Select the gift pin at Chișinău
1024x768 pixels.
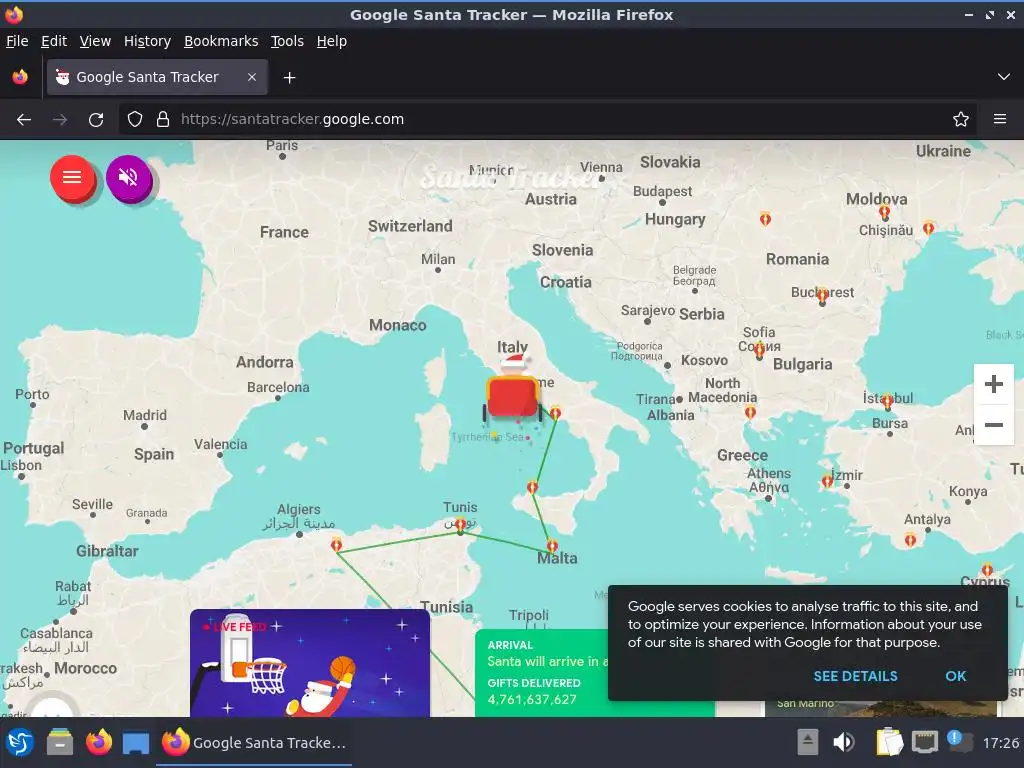tap(884, 212)
